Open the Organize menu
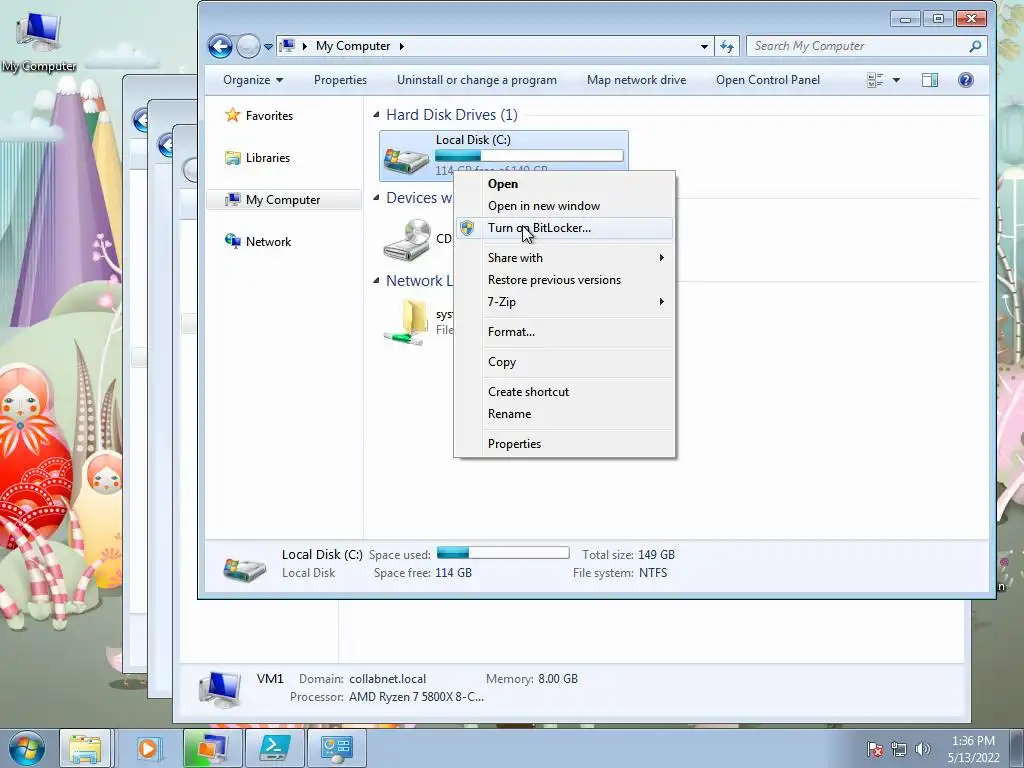Screen dimensions: 1024x768 [253, 80]
